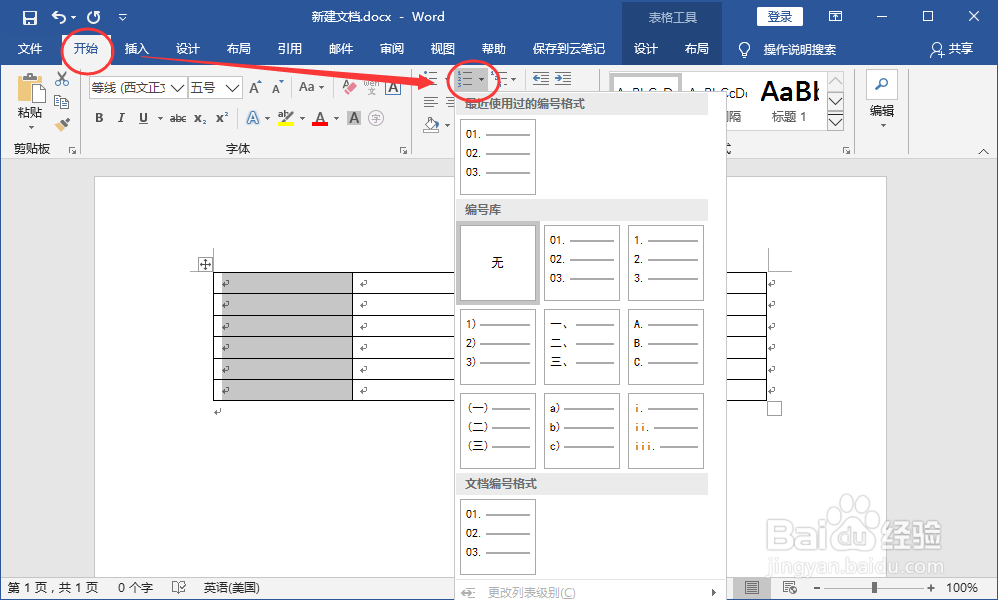This screenshot has width=998, height=600.
Task: Apply red font color
Action: (320, 118)
